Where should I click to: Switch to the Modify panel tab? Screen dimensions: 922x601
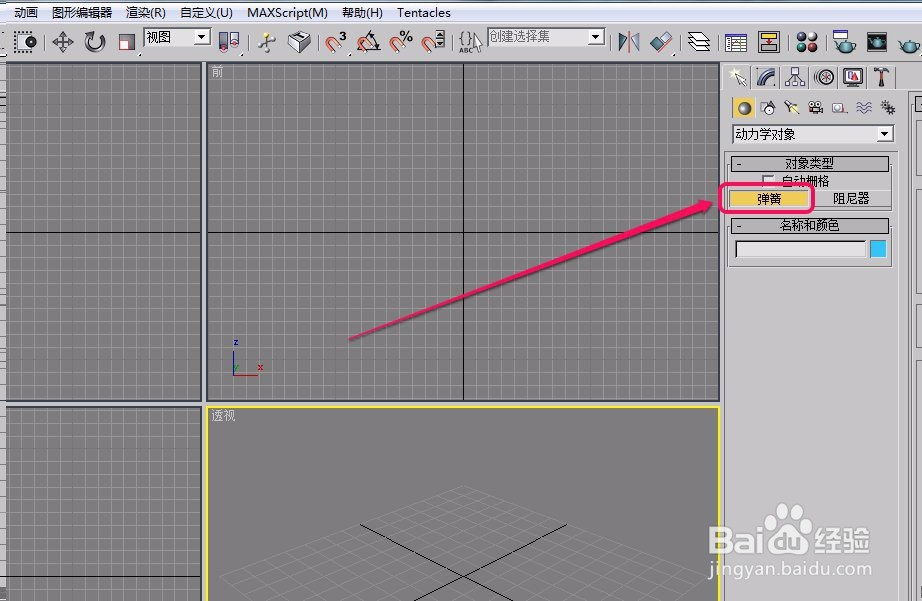766,77
